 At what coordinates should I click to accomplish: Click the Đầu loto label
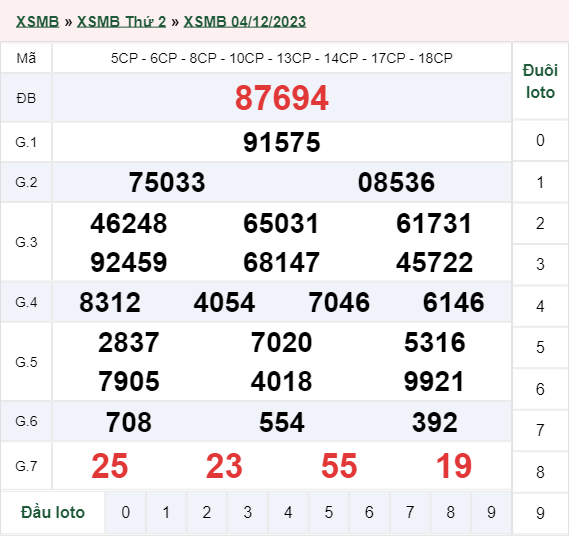click(53, 512)
